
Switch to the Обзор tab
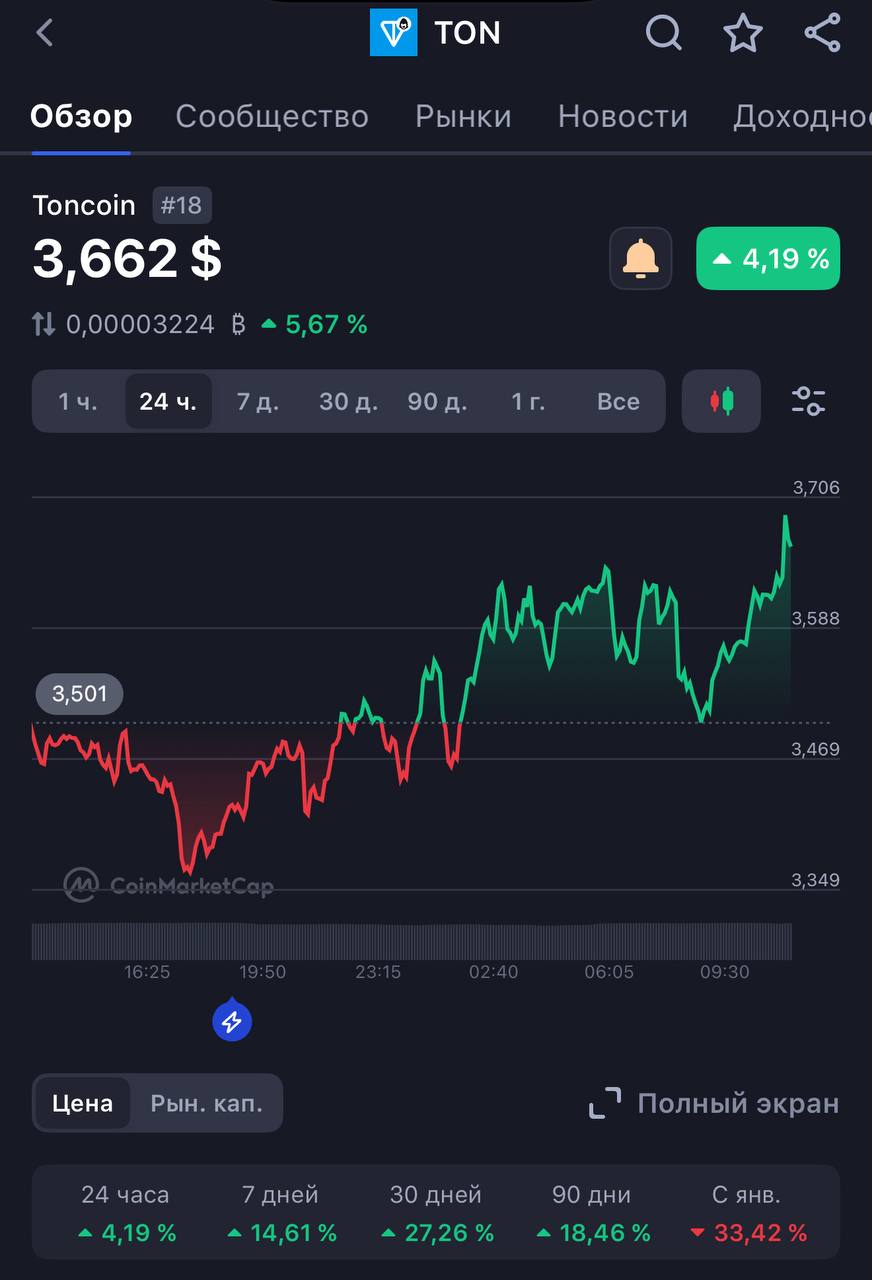[x=81, y=117]
